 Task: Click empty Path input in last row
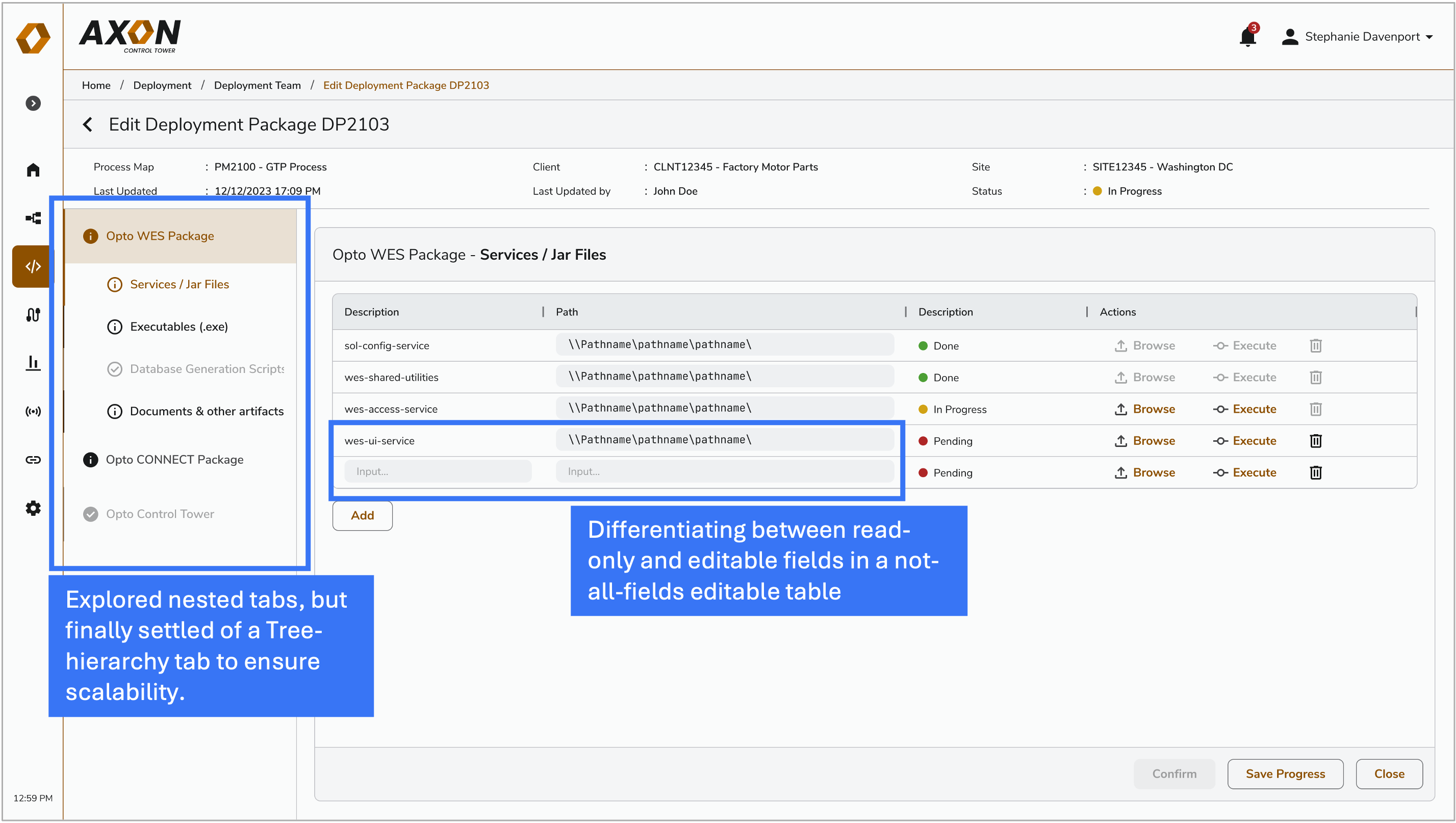725,471
